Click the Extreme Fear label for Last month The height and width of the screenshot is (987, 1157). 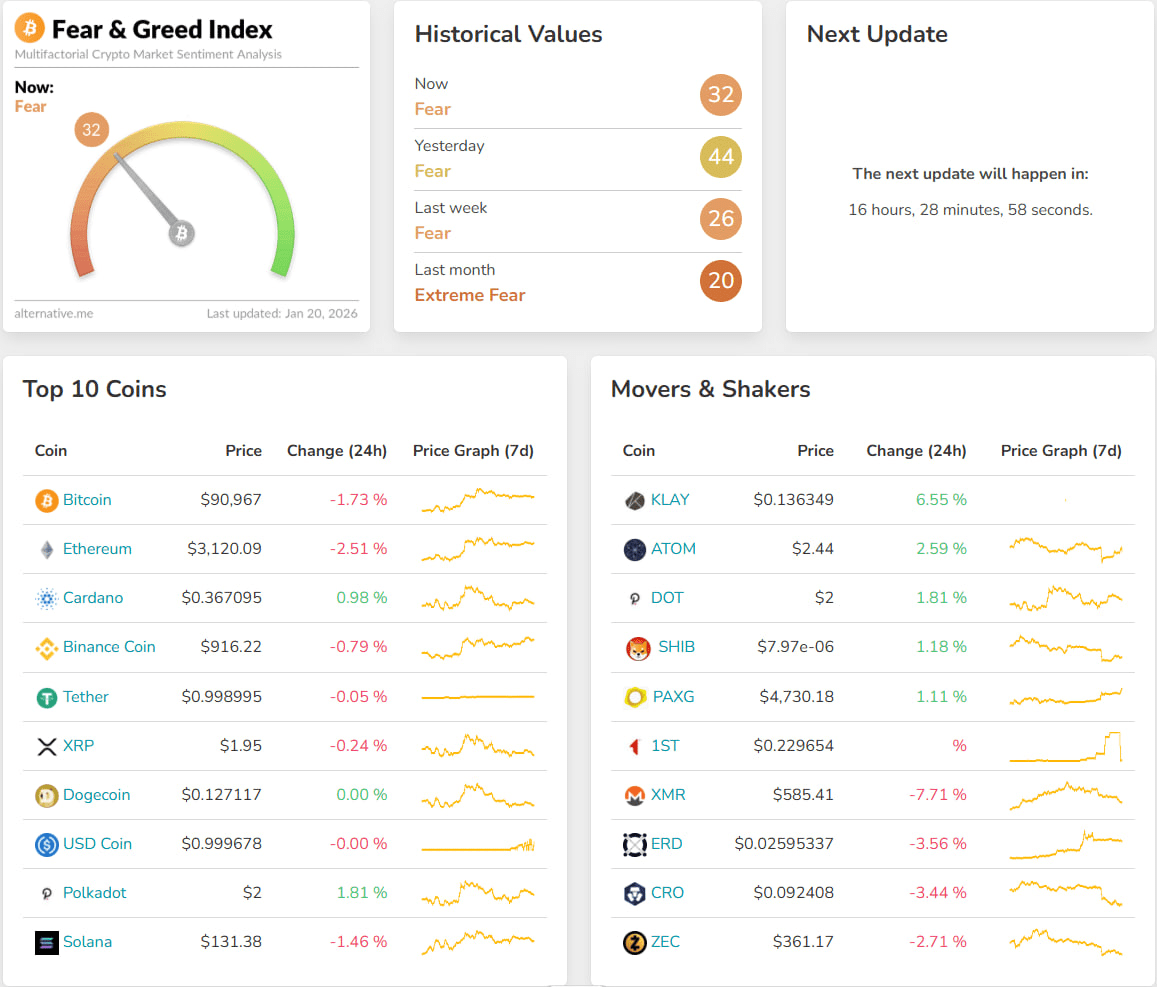(x=470, y=295)
